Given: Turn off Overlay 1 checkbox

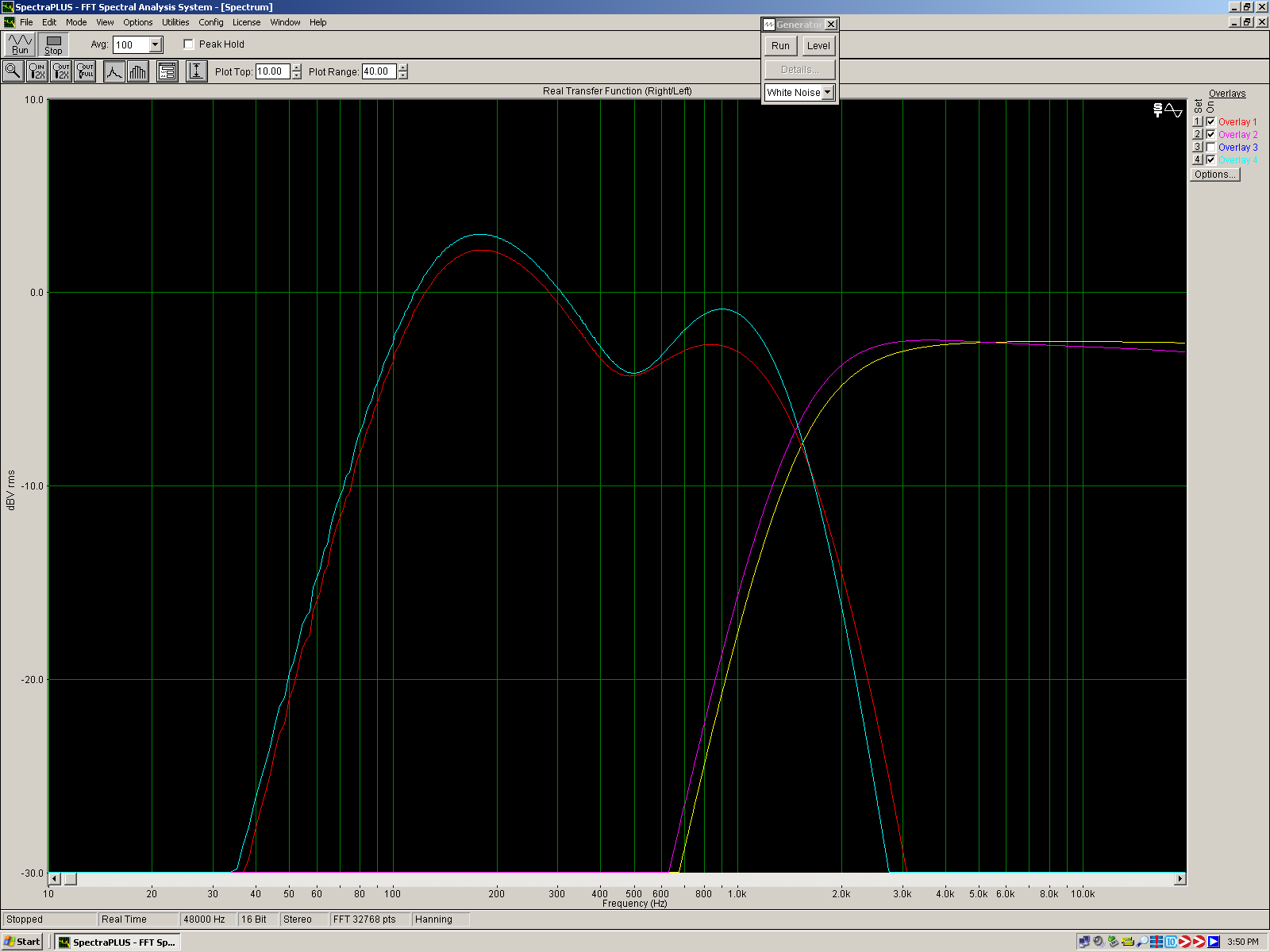Looking at the screenshot, I should 1210,121.
